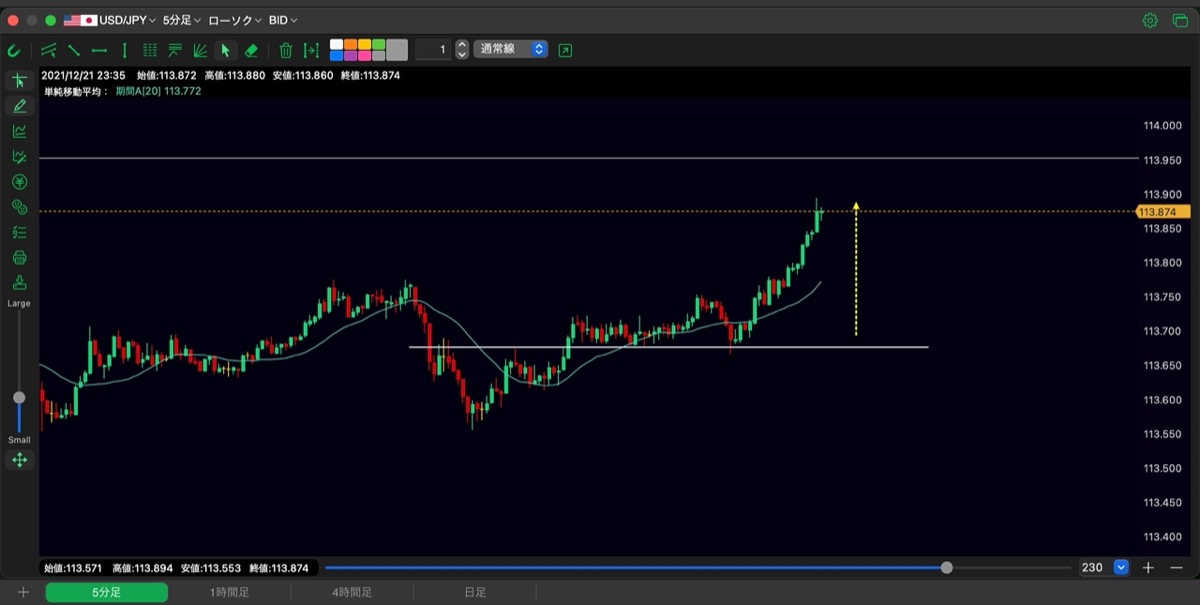Viewport: 1200px width, 605px height.
Task: Select the vertical line drawing tool
Action: 125,50
